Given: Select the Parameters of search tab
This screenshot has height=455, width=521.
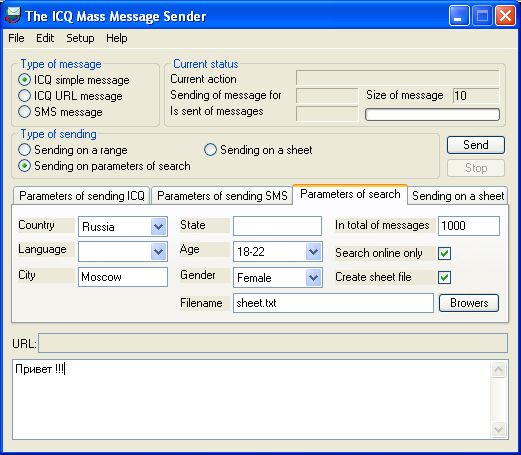Looking at the screenshot, I should pyautogui.click(x=350, y=194).
